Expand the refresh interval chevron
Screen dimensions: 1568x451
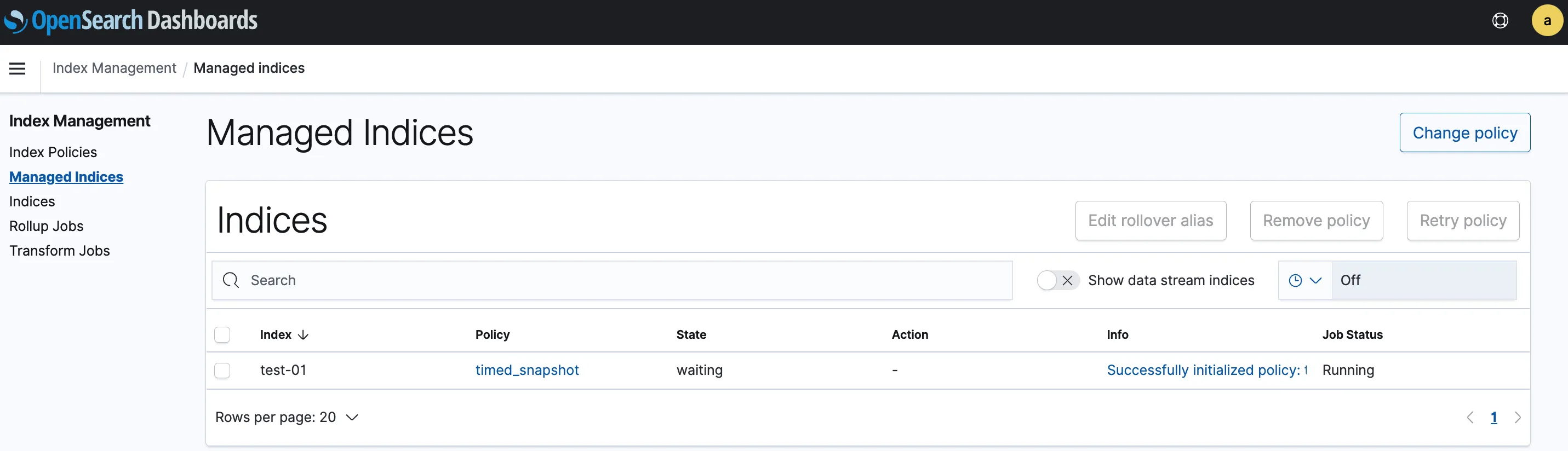point(1315,280)
